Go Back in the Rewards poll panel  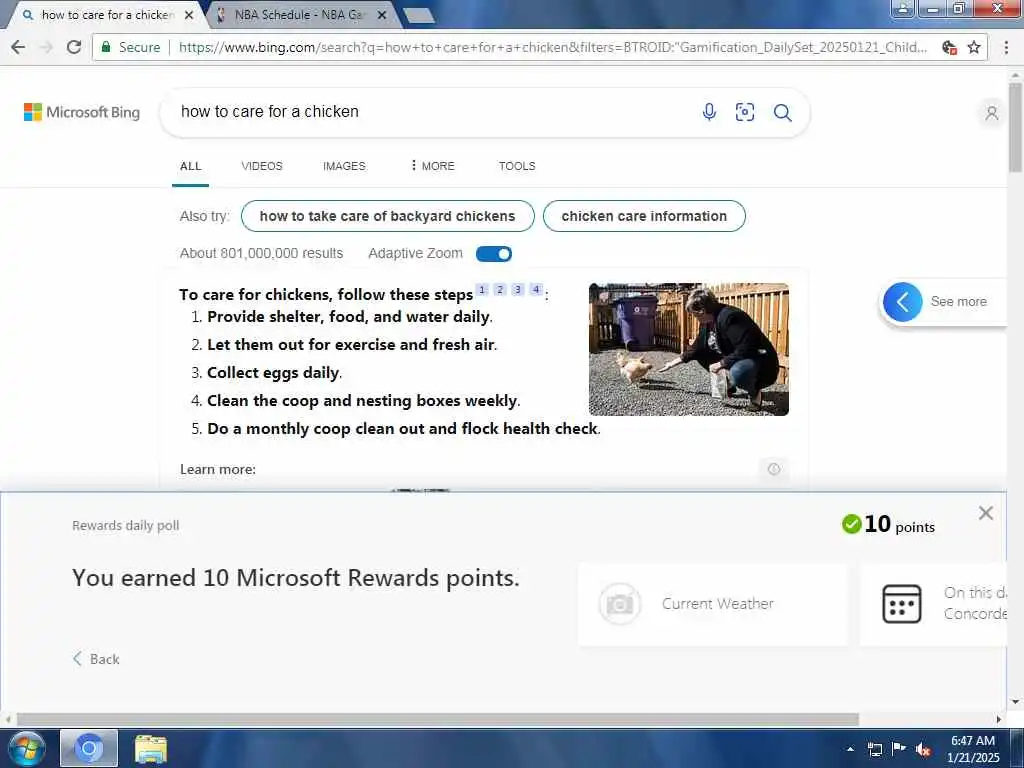[x=96, y=659]
